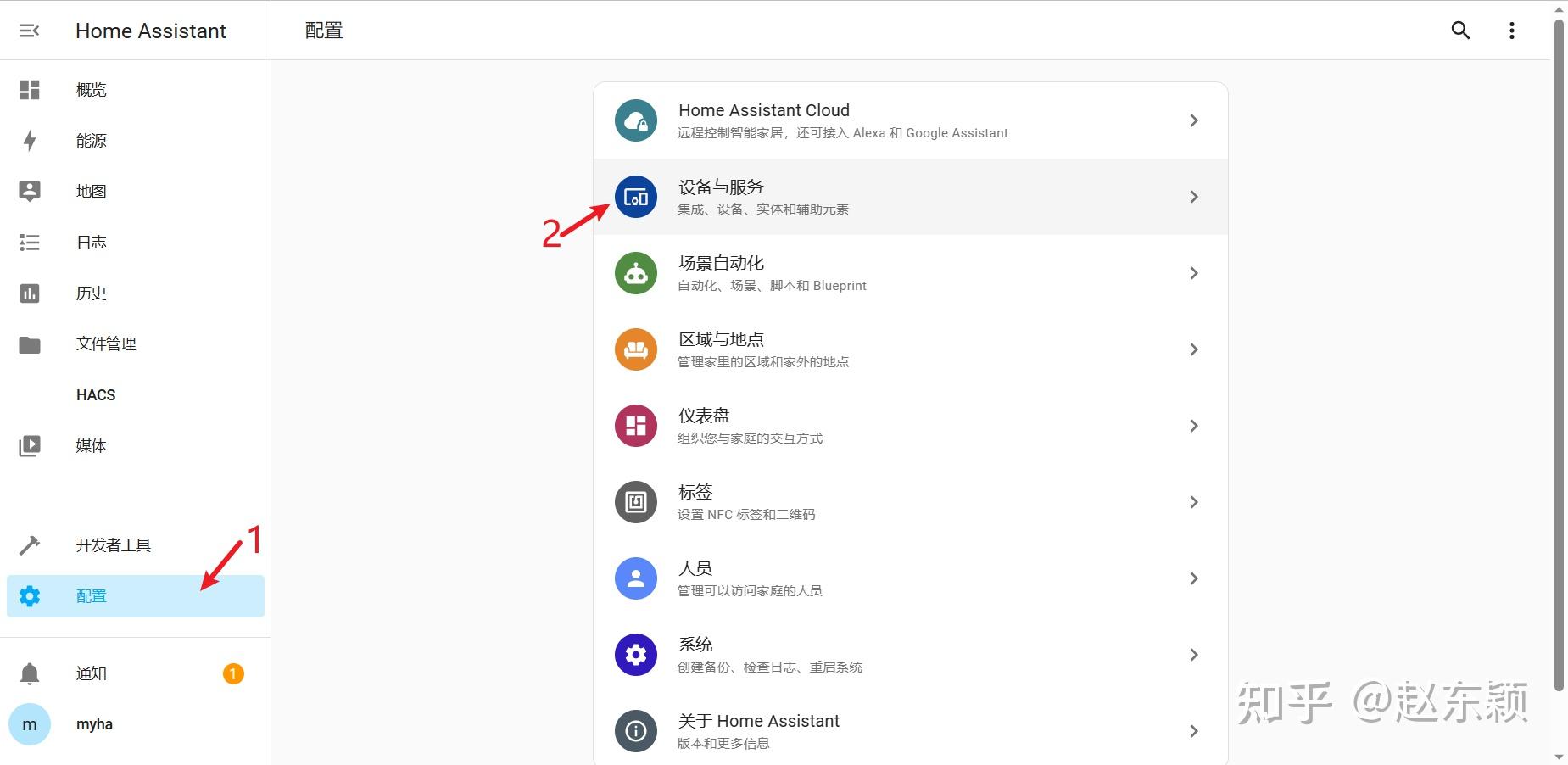
Task: Open 场景自动化 settings
Action: 911,273
